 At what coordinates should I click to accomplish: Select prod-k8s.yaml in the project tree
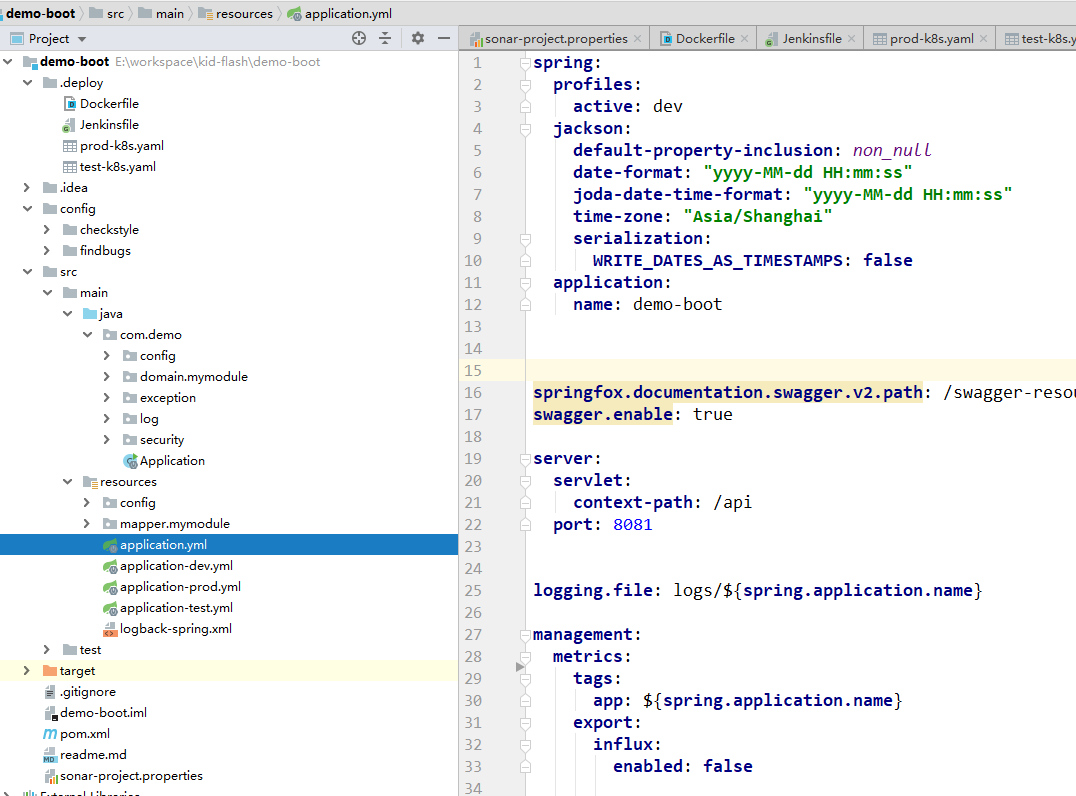tap(121, 145)
